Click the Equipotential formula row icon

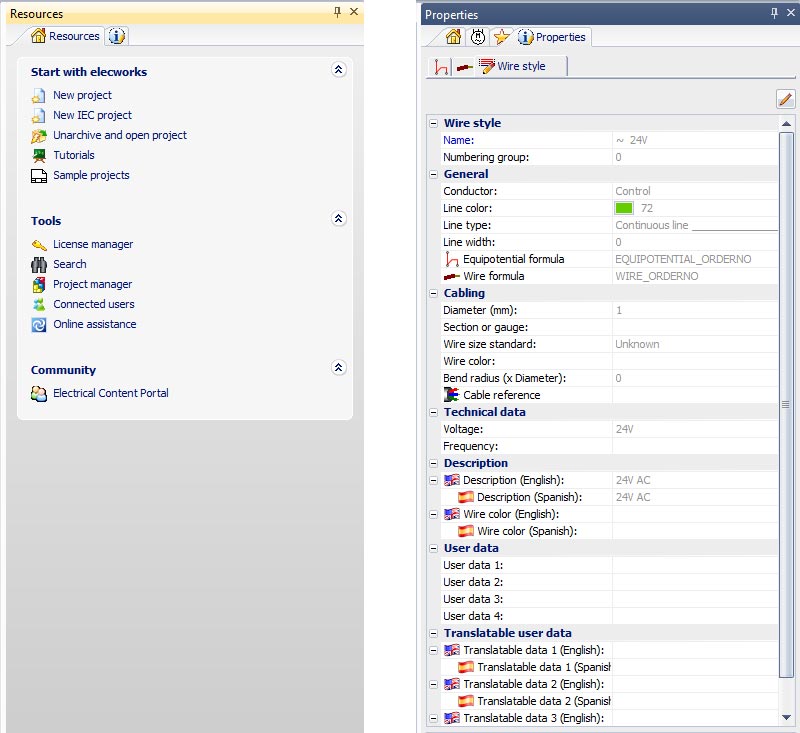point(452,259)
